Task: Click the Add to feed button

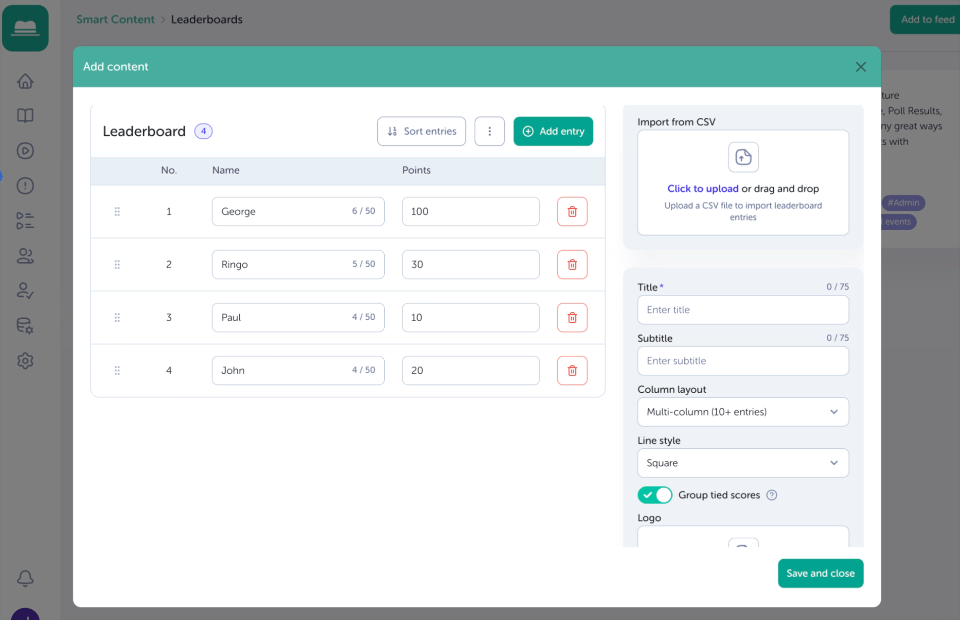Action: (x=926, y=20)
